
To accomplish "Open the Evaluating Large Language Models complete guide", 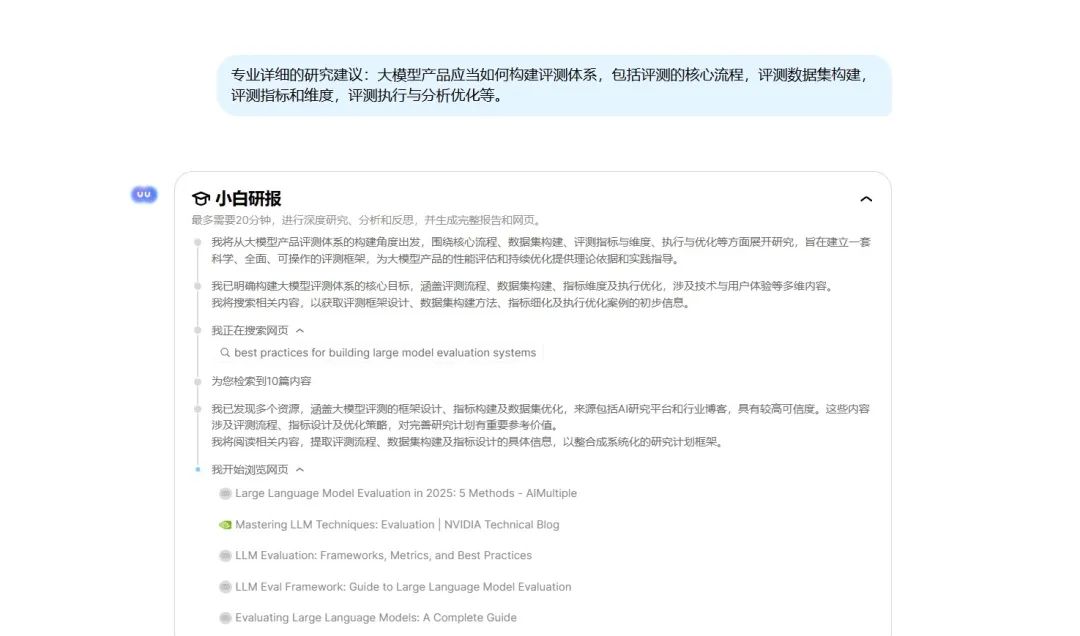I will click(x=375, y=617).
